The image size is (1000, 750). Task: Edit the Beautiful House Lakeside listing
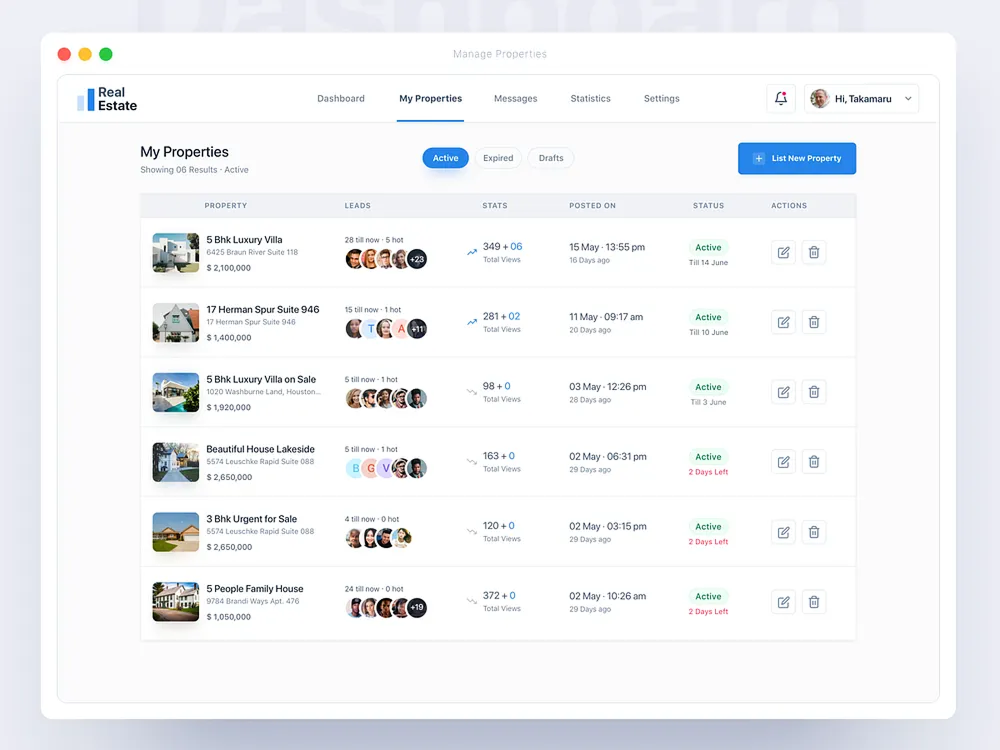784,462
